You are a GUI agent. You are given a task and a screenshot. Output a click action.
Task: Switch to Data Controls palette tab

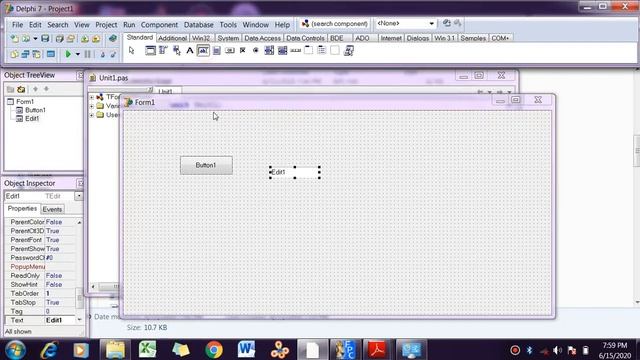point(305,38)
